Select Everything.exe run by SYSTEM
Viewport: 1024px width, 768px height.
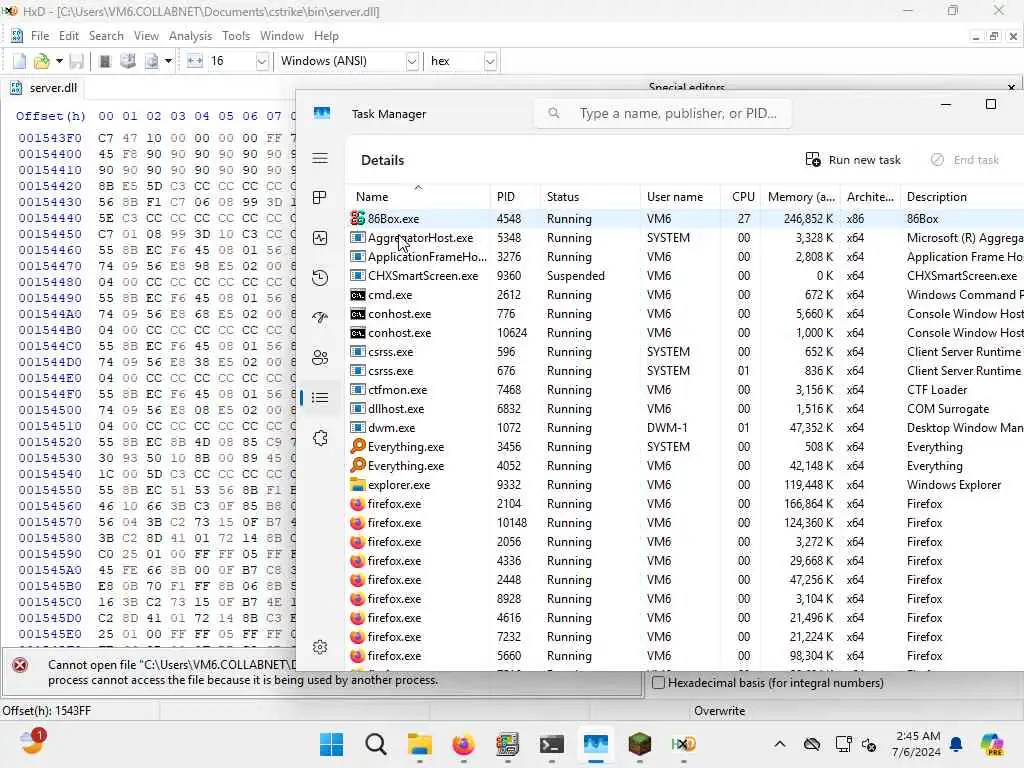click(684, 447)
